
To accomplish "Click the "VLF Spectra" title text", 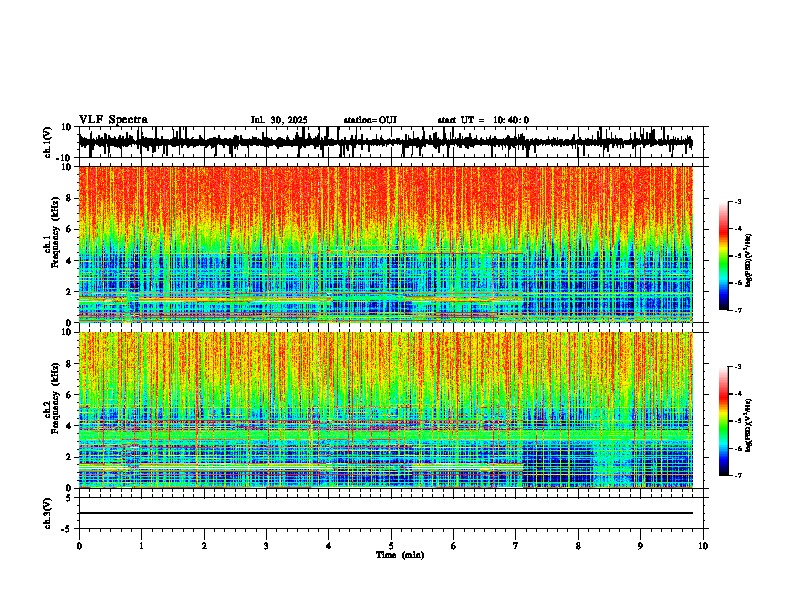I will (113, 120).
